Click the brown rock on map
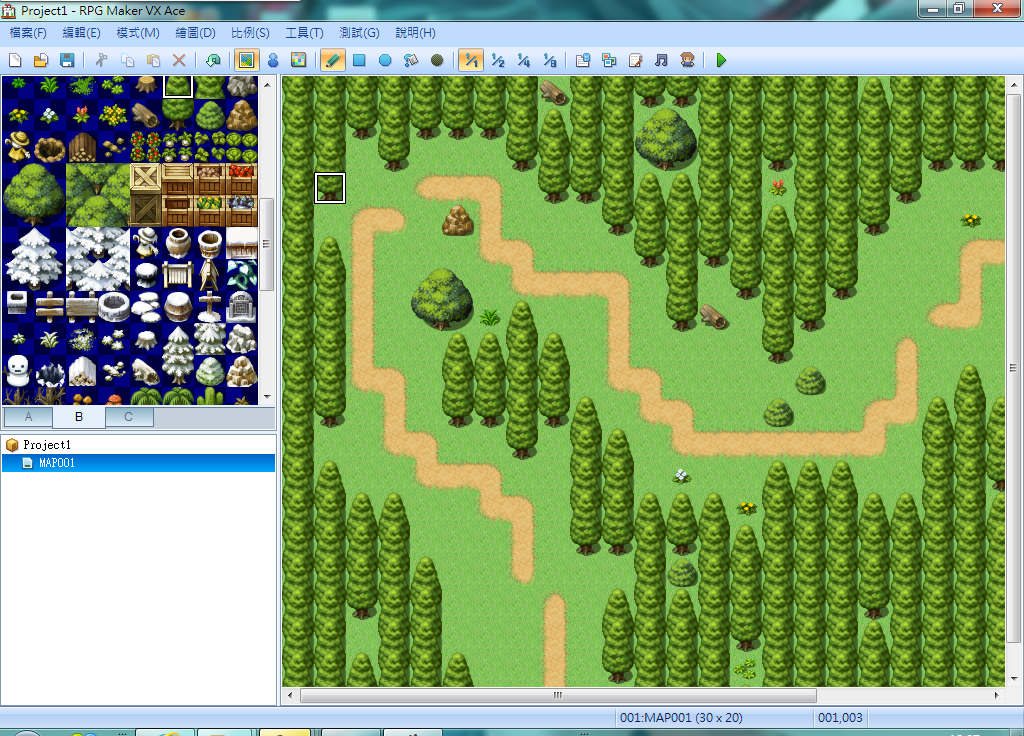This screenshot has height=736, width=1024. (458, 220)
